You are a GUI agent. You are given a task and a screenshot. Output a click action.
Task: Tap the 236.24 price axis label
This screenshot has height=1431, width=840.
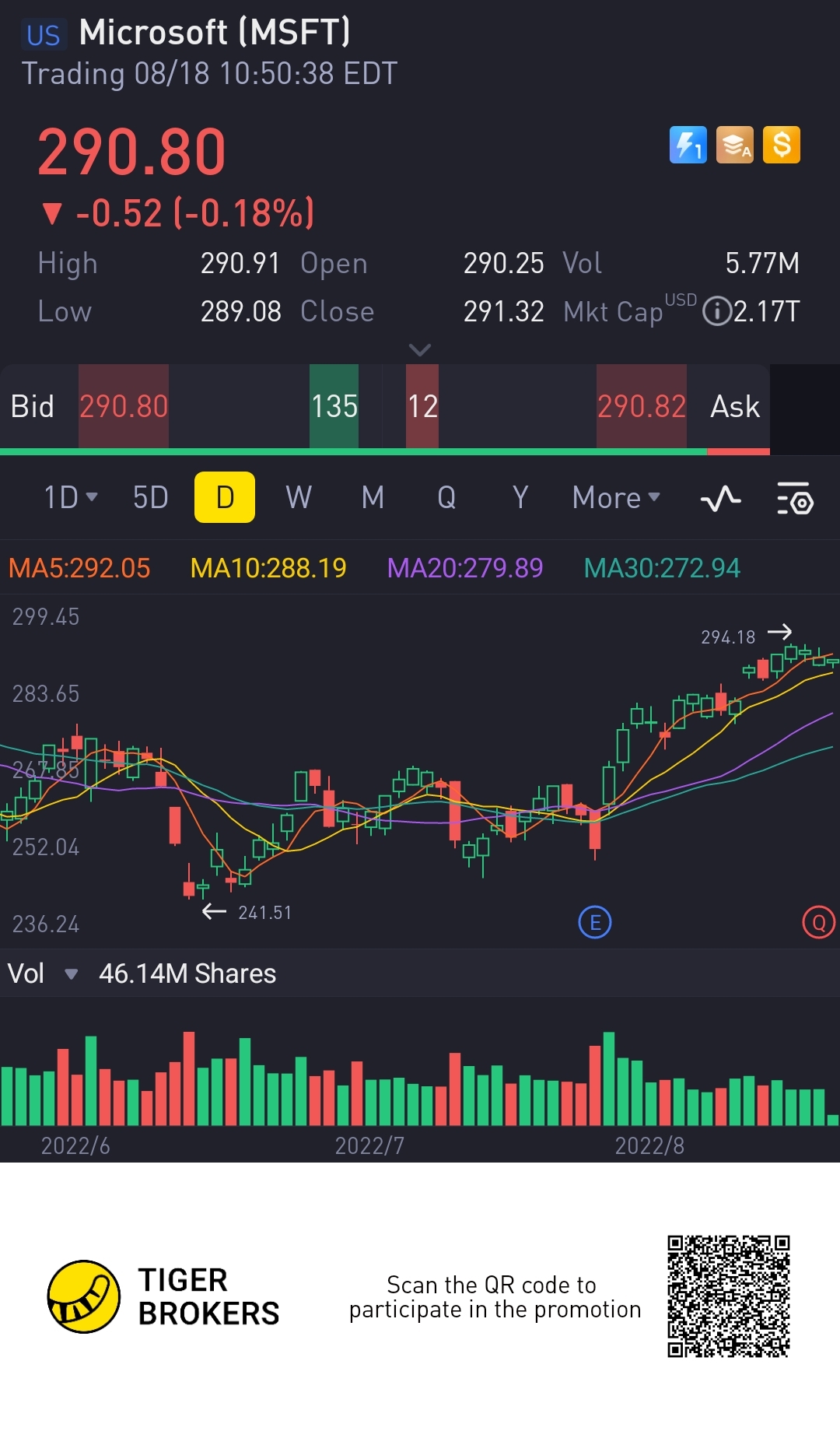point(46,924)
